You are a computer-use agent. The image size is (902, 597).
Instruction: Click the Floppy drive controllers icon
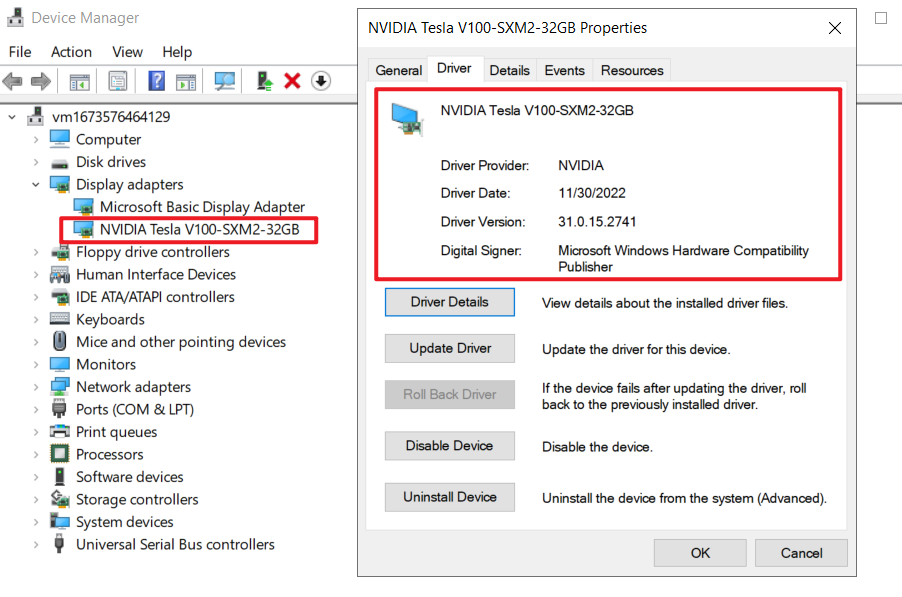[60, 252]
